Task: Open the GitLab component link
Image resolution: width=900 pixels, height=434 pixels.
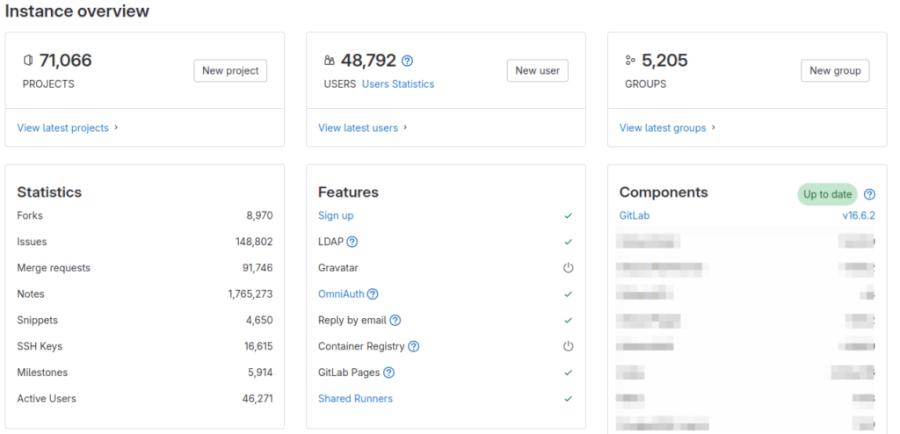Action: coord(634,216)
